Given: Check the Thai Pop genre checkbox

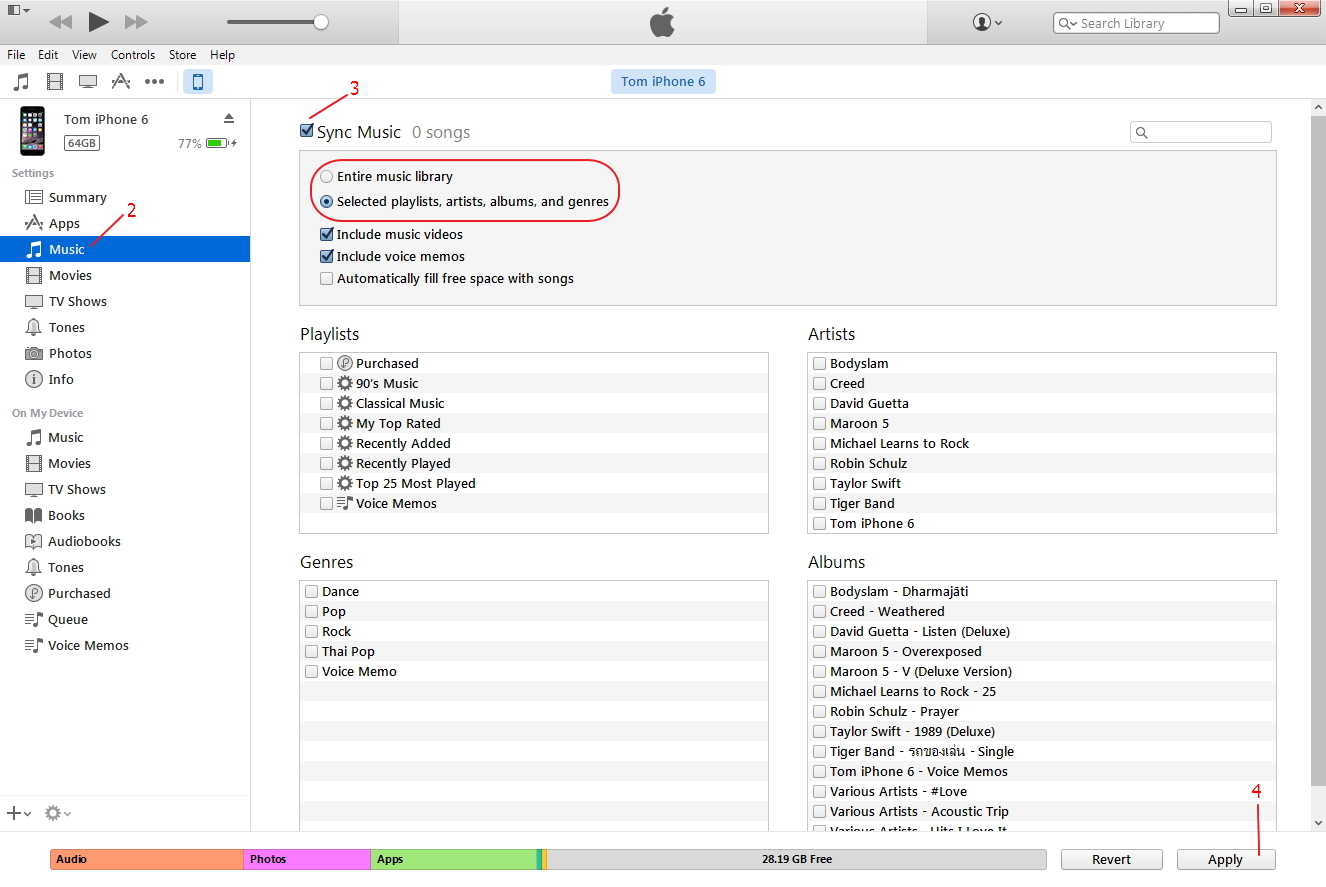Looking at the screenshot, I should [x=311, y=651].
